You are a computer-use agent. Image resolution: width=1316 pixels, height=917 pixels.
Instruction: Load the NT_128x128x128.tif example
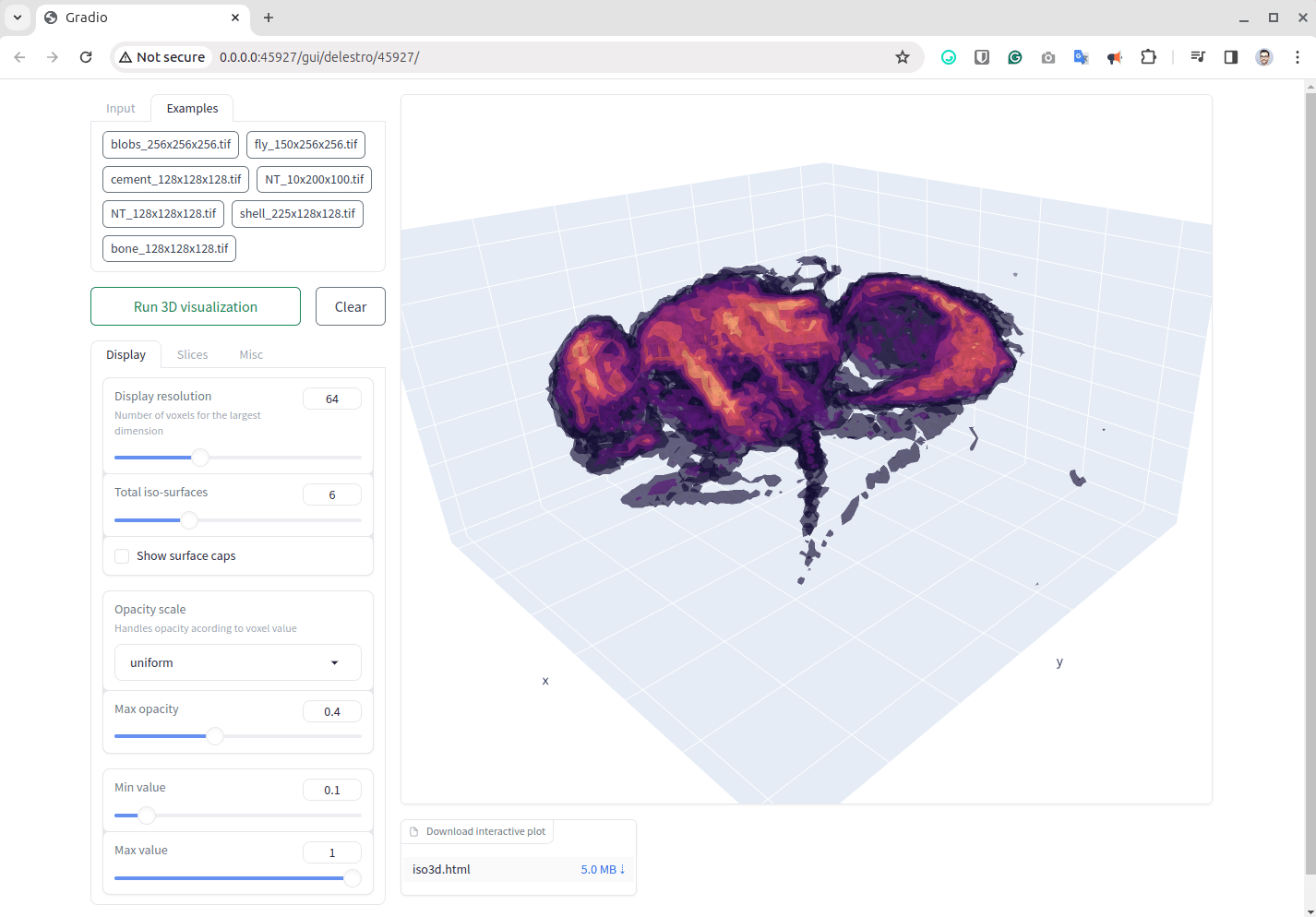tap(163, 214)
